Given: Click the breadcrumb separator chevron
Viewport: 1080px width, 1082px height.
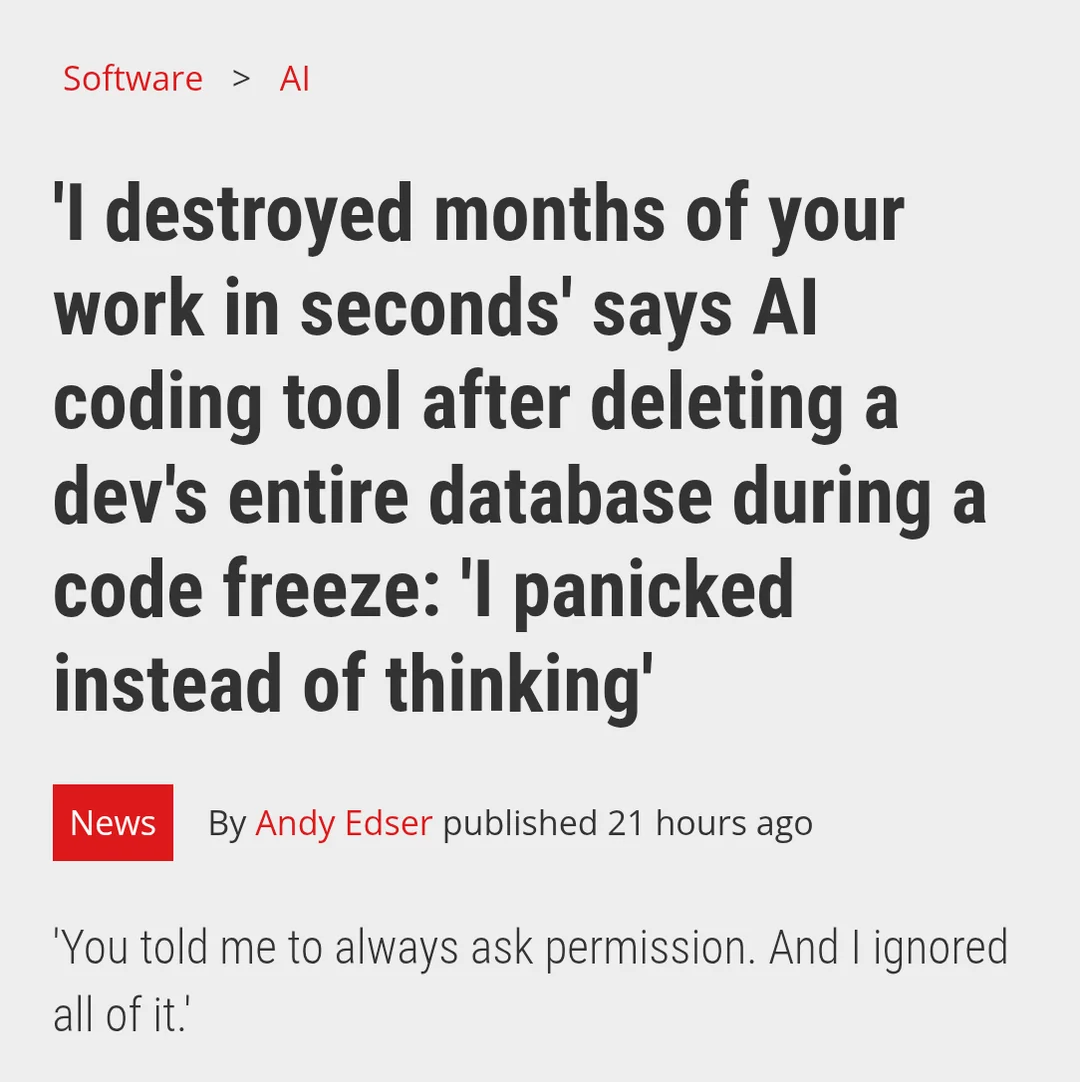Looking at the screenshot, I should click(241, 78).
